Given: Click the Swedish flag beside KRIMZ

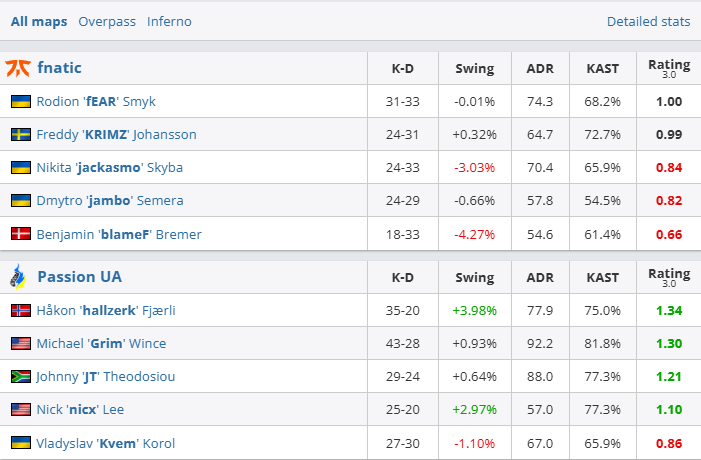Looking at the screenshot, I should (x=20, y=134).
